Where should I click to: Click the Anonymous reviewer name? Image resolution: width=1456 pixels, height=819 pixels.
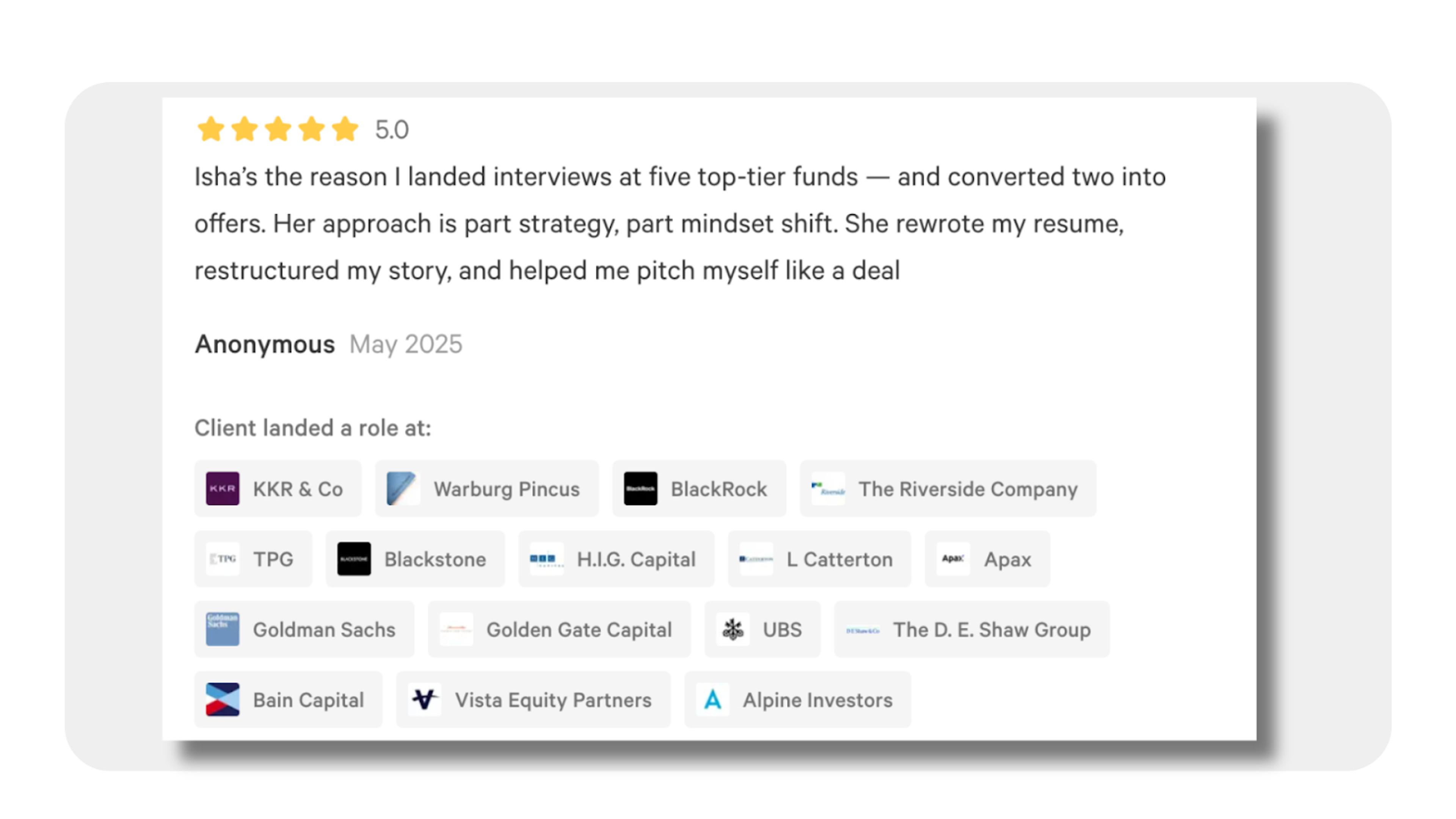coord(265,344)
